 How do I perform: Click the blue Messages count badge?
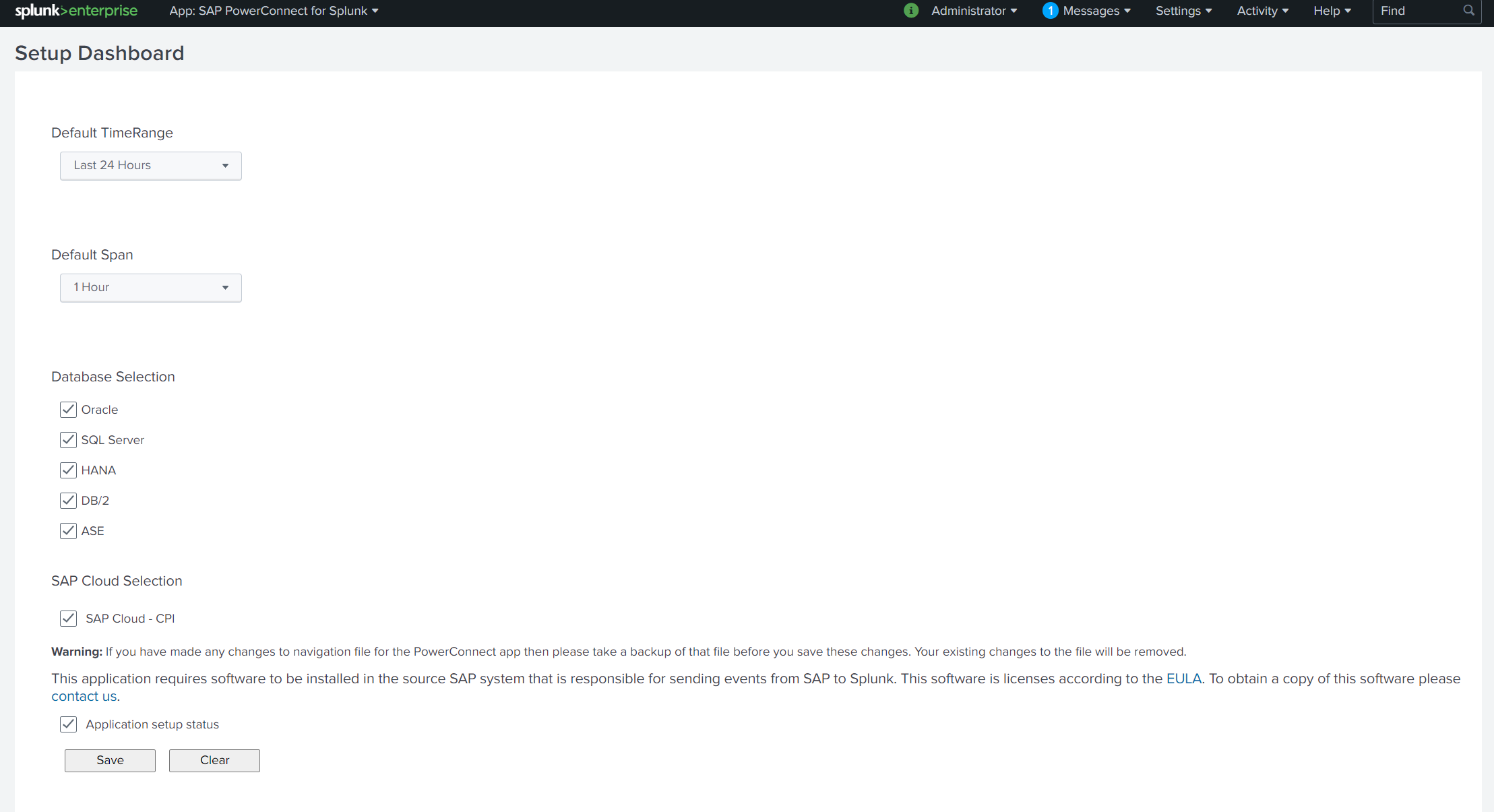point(1050,11)
